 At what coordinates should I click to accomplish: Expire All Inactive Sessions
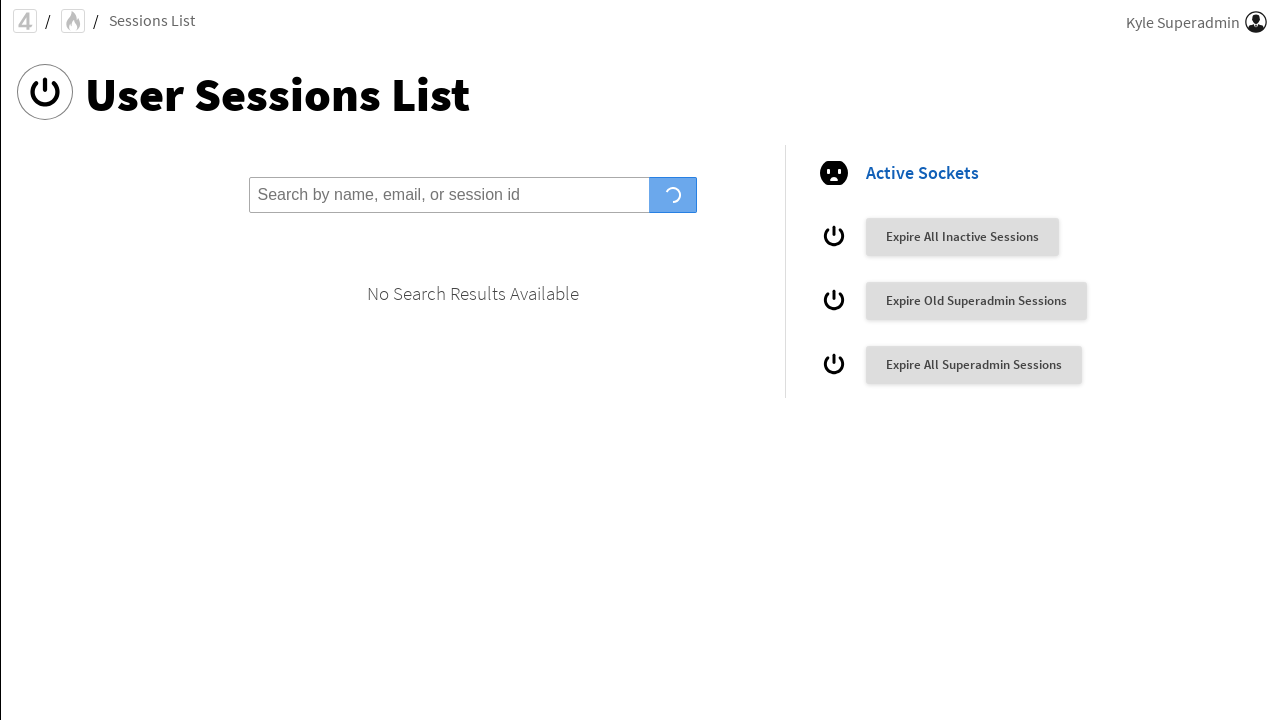(x=962, y=237)
